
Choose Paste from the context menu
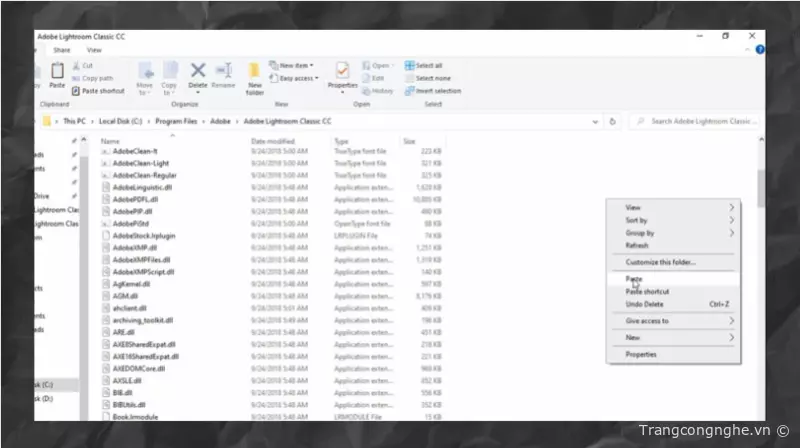(x=635, y=279)
